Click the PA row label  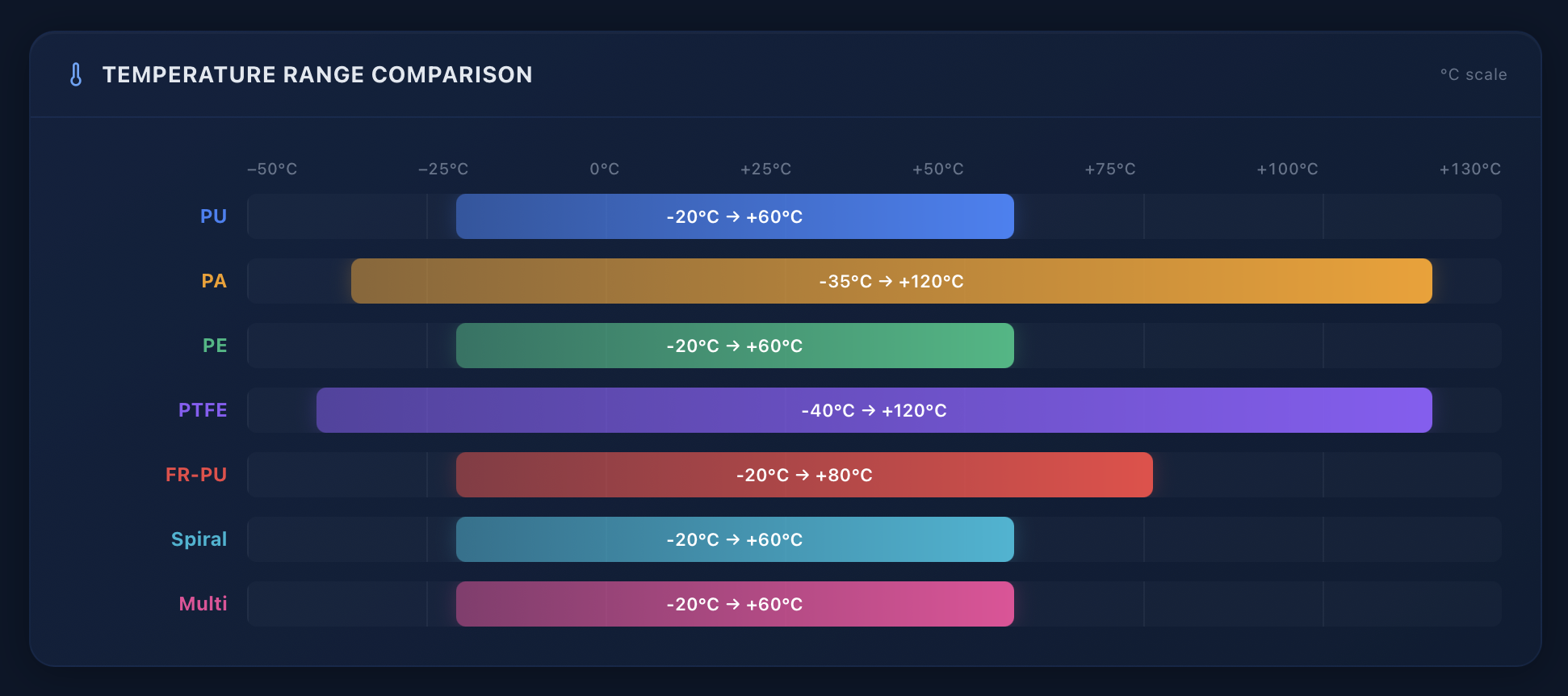(x=214, y=281)
